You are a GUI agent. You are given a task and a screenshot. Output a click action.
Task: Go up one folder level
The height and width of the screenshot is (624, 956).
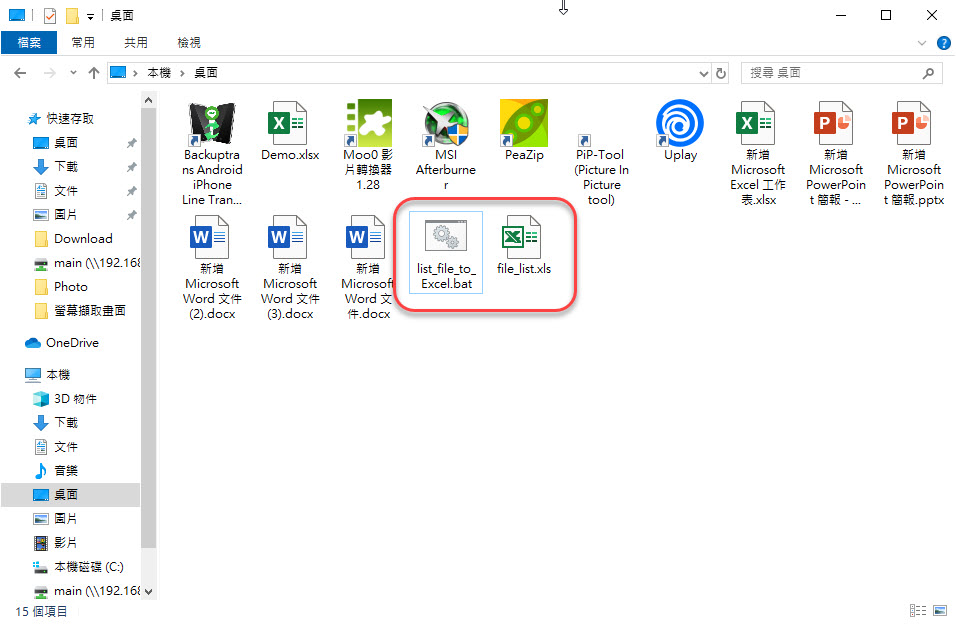pyautogui.click(x=93, y=73)
